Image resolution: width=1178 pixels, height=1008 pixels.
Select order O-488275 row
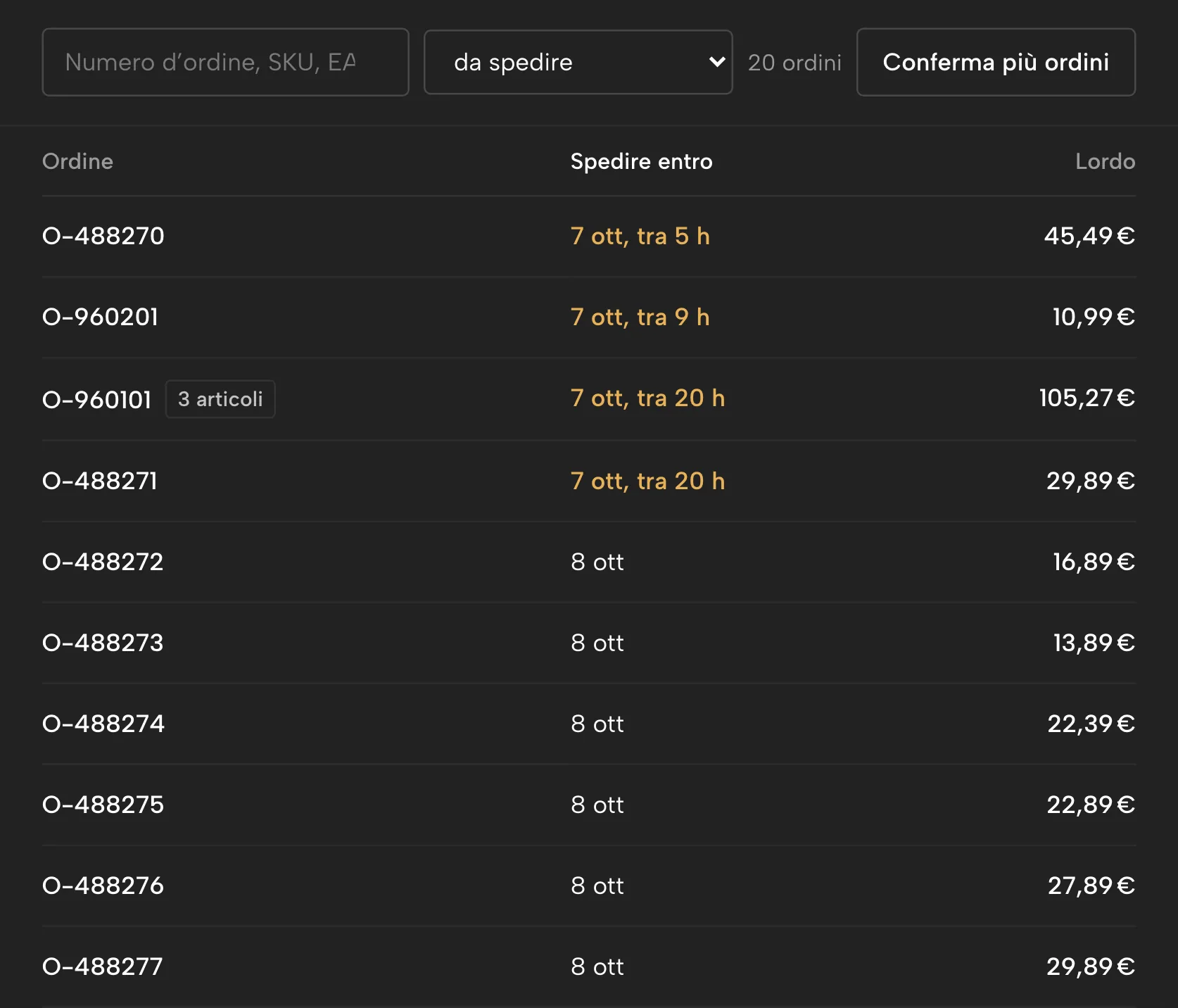tap(589, 805)
